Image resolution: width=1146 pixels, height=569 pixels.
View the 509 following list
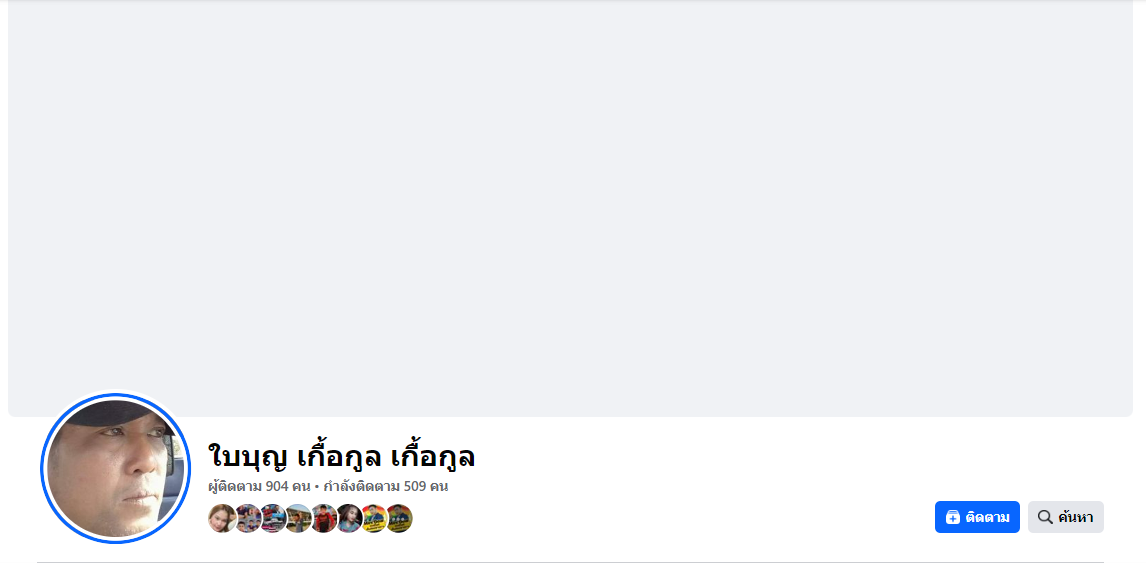(386, 486)
